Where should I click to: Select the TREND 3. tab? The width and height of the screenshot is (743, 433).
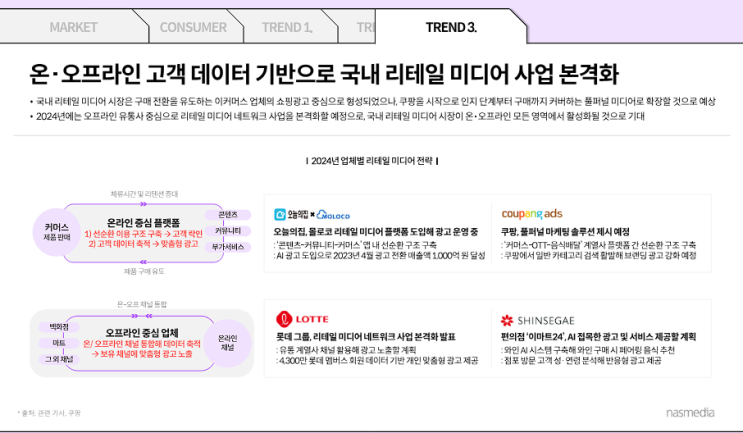[x=451, y=27]
